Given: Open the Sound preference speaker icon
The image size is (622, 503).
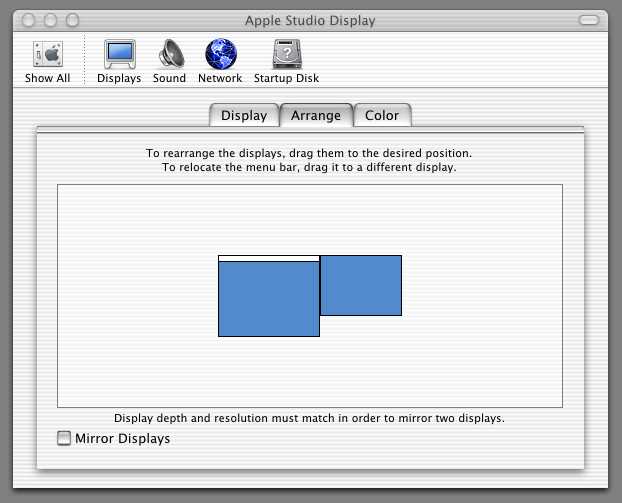Looking at the screenshot, I should pos(171,54).
